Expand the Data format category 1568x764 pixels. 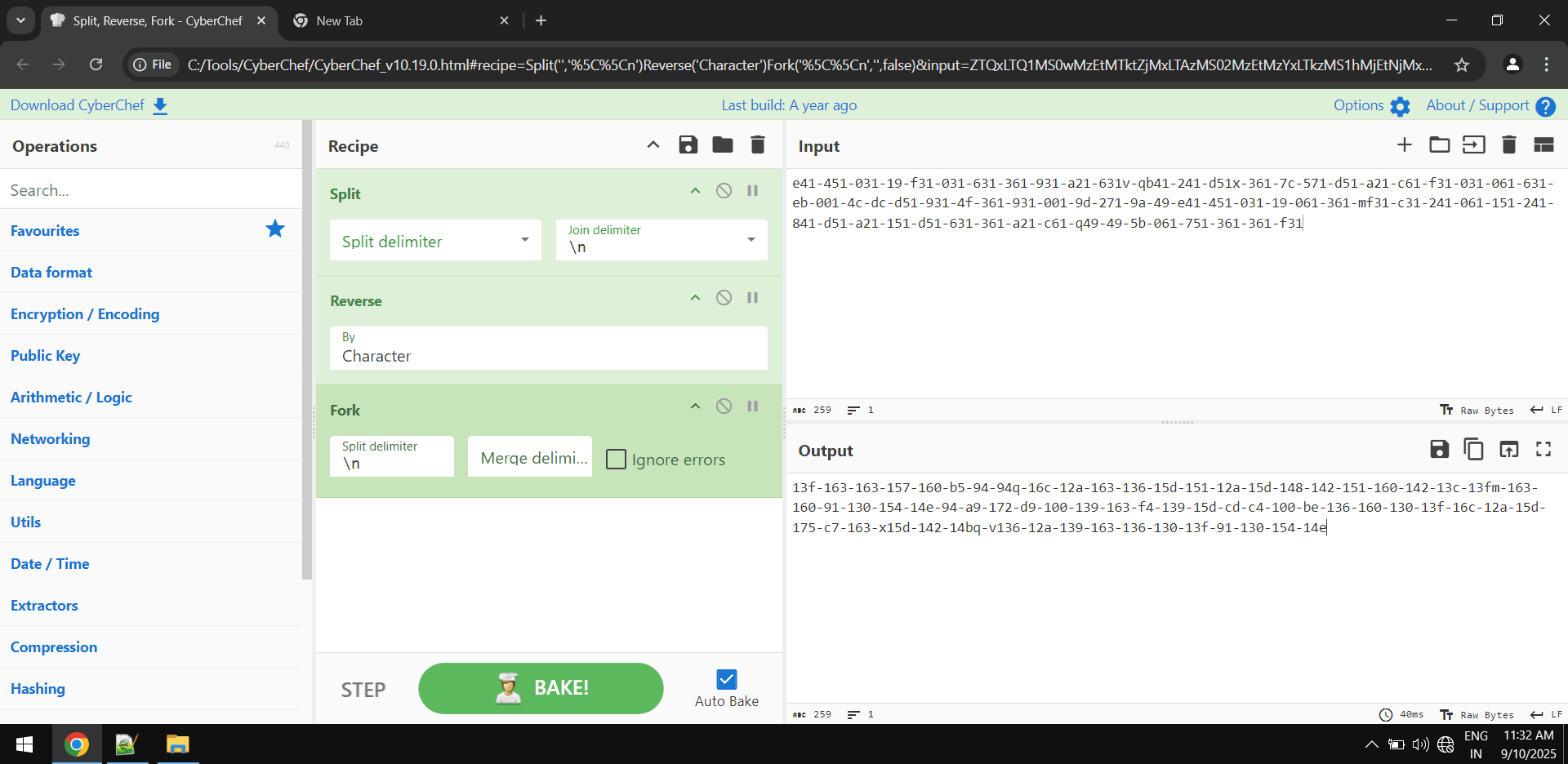(151, 272)
